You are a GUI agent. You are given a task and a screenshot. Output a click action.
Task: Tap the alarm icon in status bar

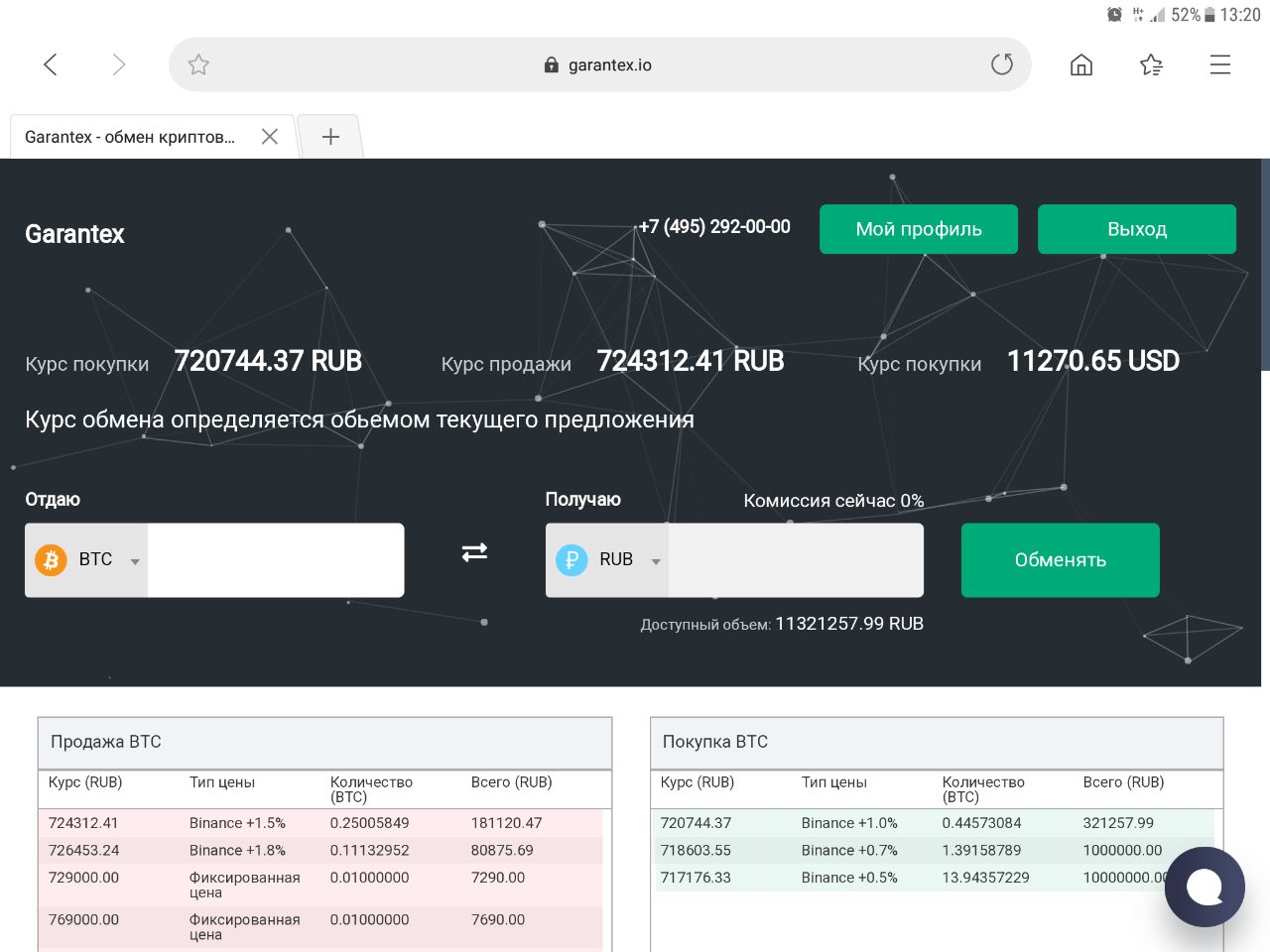(x=1115, y=15)
